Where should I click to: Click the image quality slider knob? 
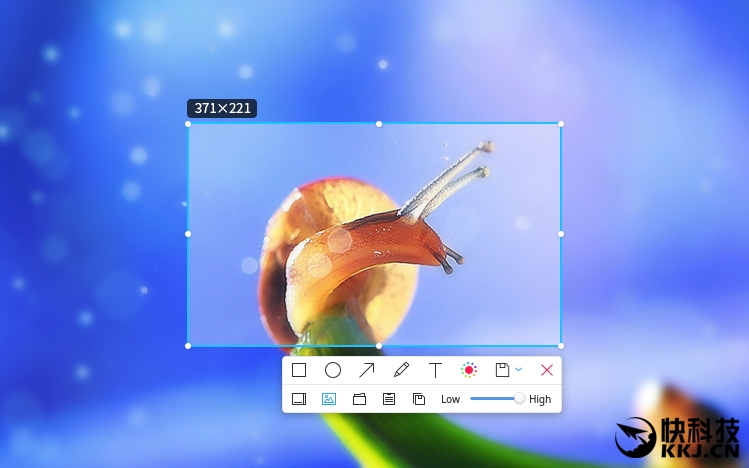click(x=519, y=398)
